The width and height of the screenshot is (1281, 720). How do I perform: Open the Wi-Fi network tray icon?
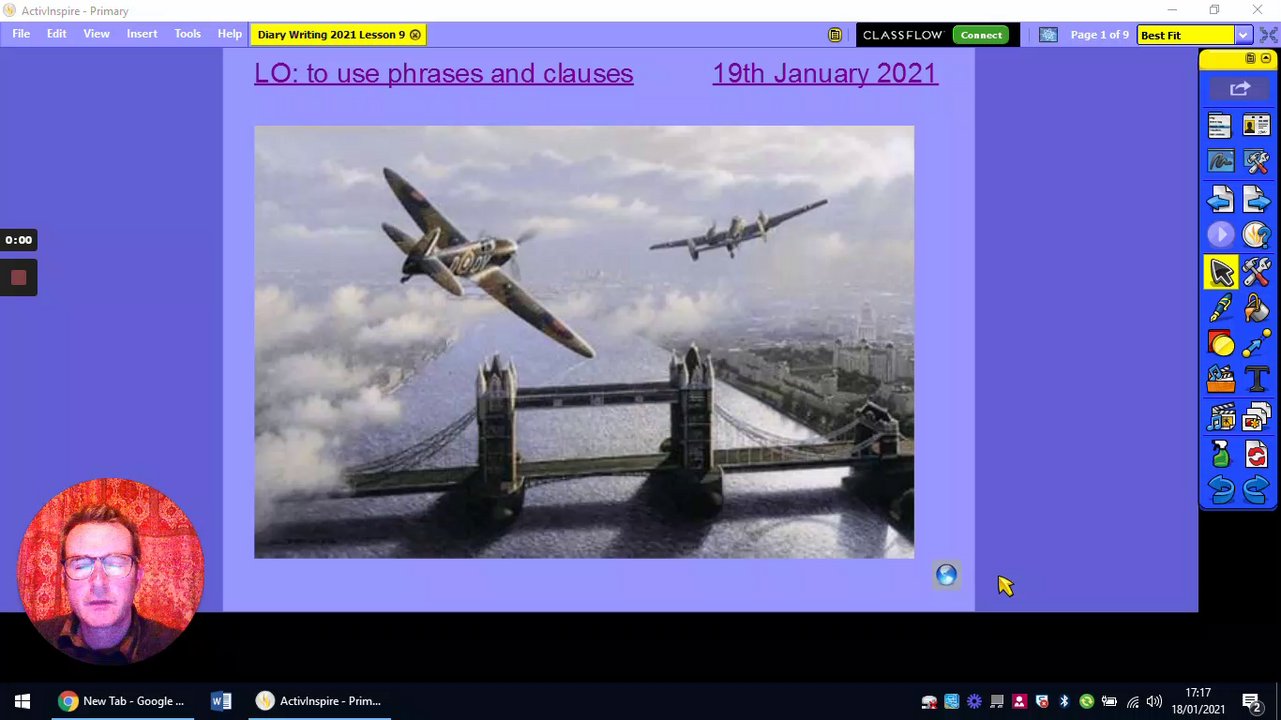point(1132,702)
